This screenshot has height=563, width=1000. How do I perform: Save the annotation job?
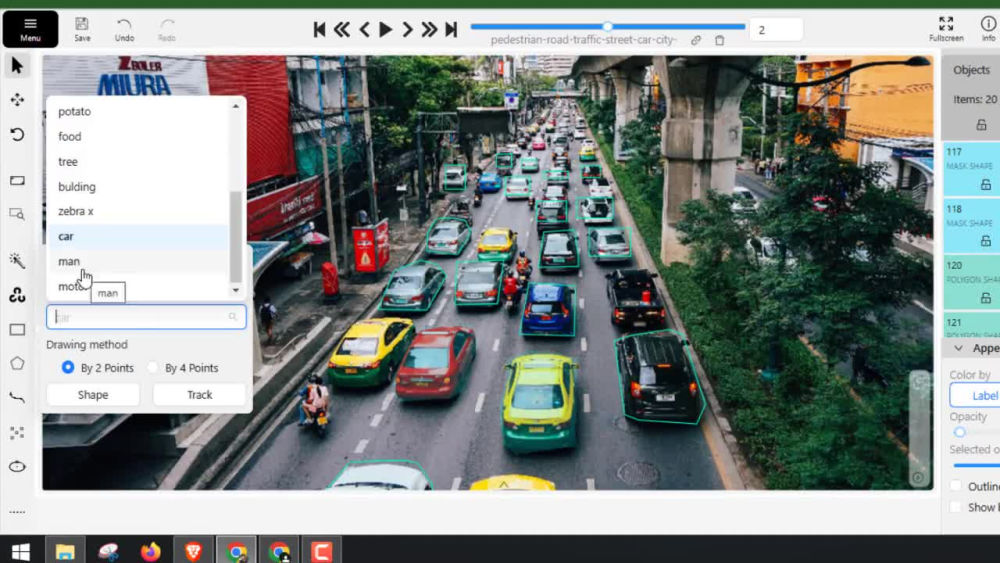click(x=82, y=29)
